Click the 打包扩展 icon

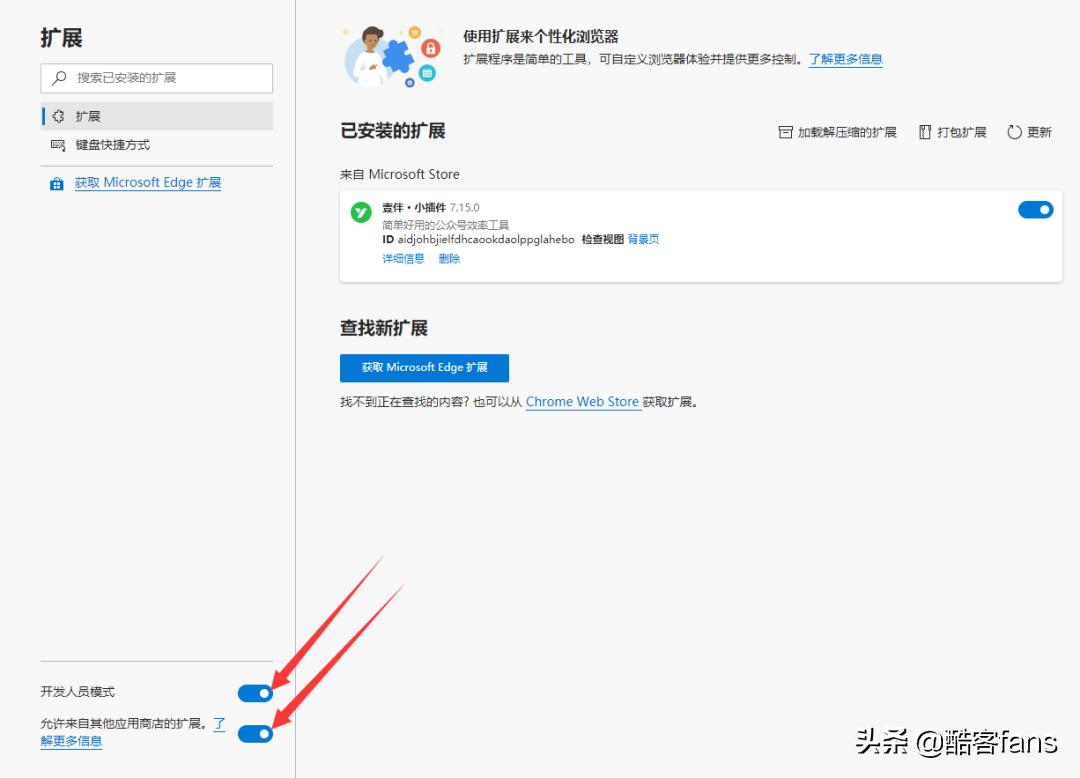click(923, 131)
